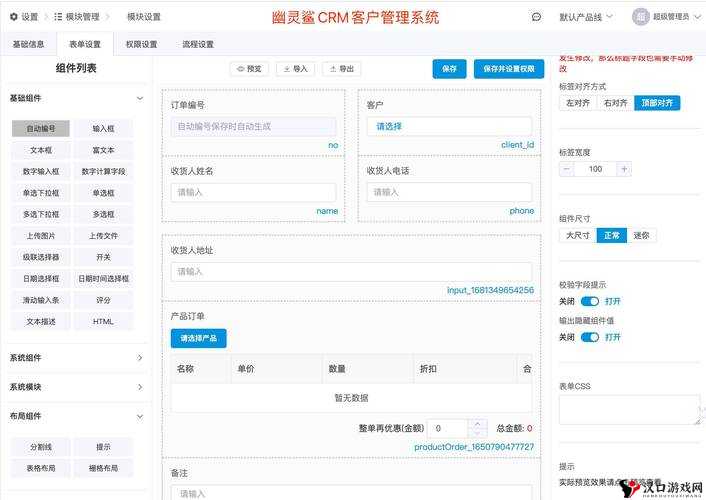Click the settings gear icon
This screenshot has width=706, height=500.
[14, 17]
